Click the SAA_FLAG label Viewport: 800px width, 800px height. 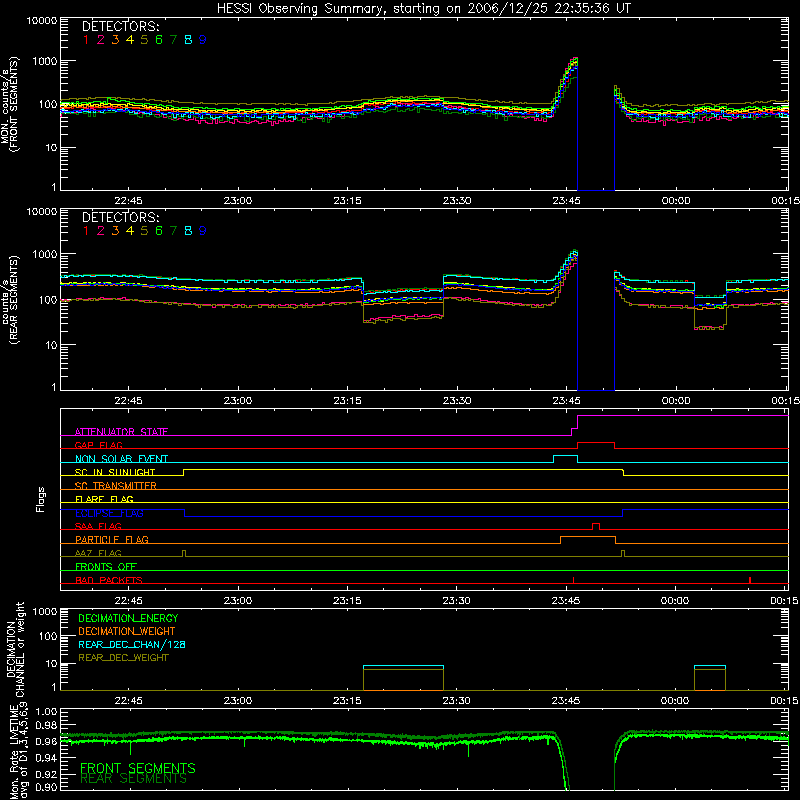tap(98, 526)
